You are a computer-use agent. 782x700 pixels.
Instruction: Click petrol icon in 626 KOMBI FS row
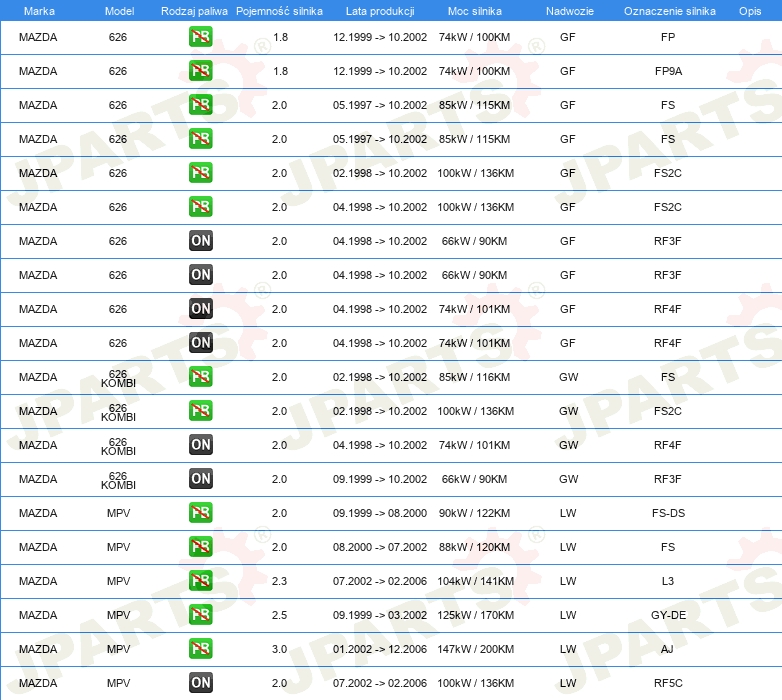[x=200, y=377]
